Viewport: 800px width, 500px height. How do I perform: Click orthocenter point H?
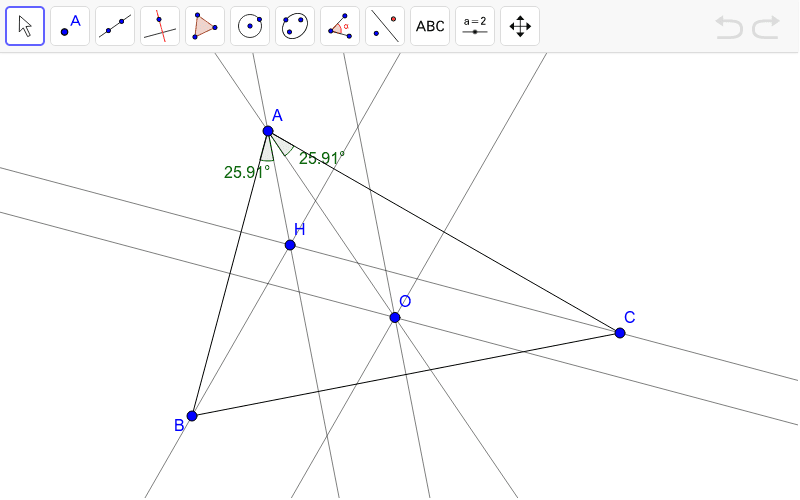click(x=290, y=245)
